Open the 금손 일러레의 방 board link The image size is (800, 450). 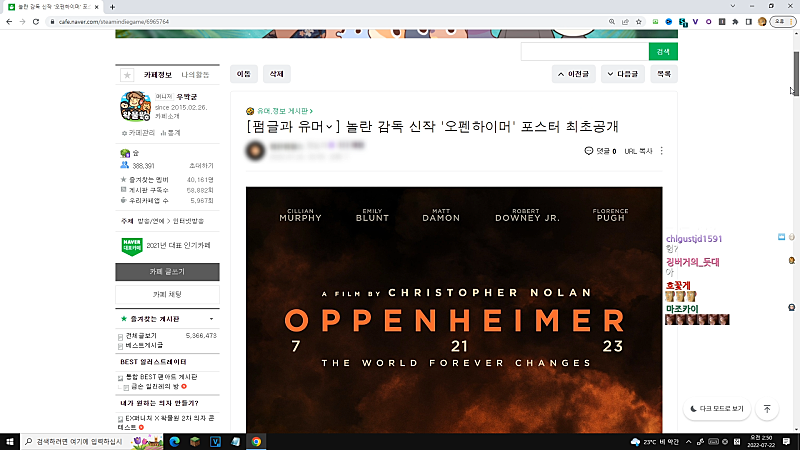click(x=155, y=387)
